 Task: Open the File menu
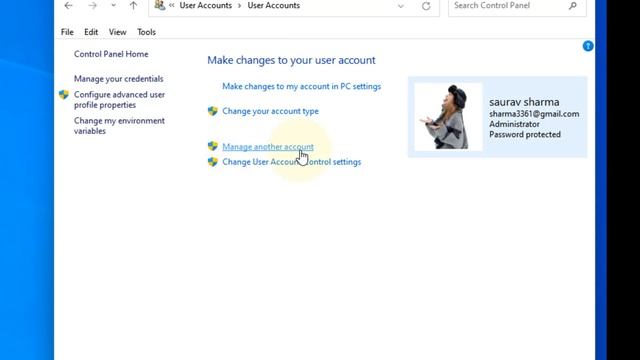pos(67,32)
